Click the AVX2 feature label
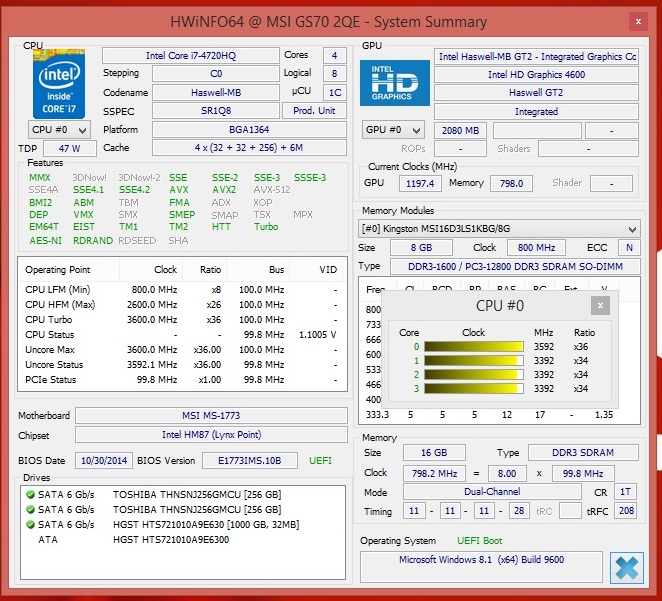The height and width of the screenshot is (601, 662). 224,190
